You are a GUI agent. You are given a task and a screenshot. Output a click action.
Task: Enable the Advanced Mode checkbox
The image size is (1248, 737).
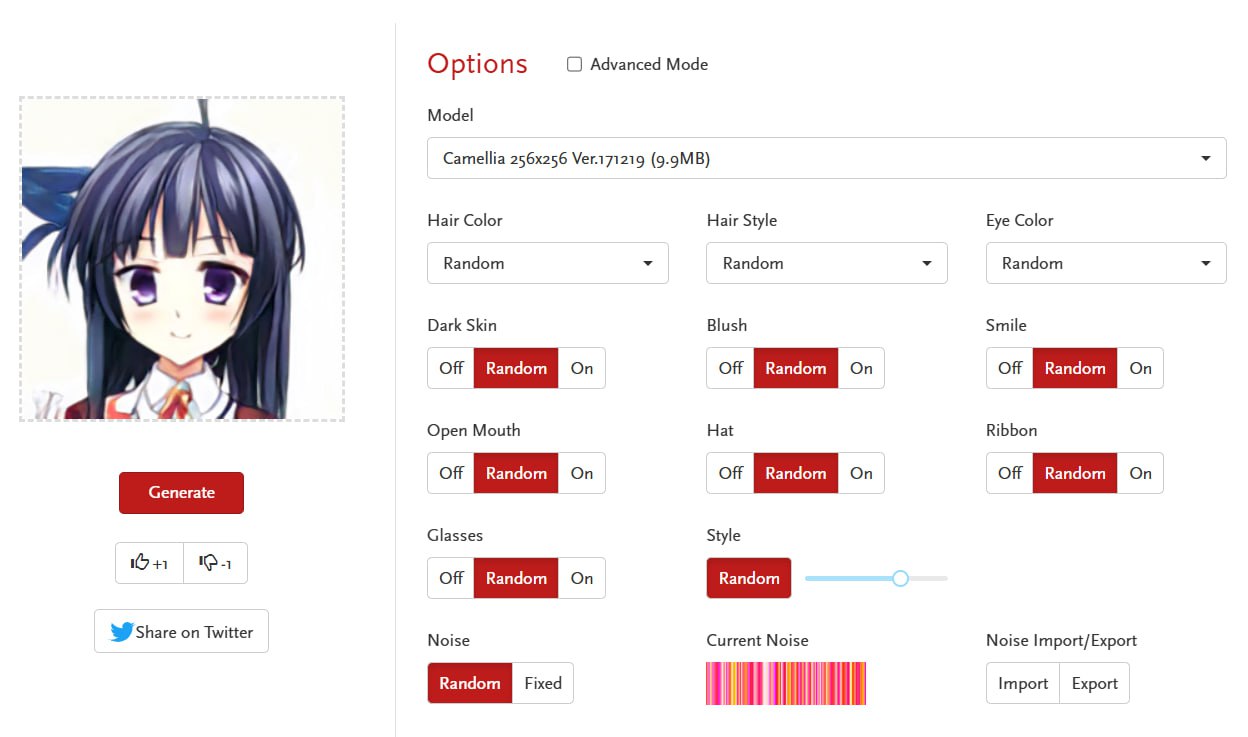pos(574,64)
